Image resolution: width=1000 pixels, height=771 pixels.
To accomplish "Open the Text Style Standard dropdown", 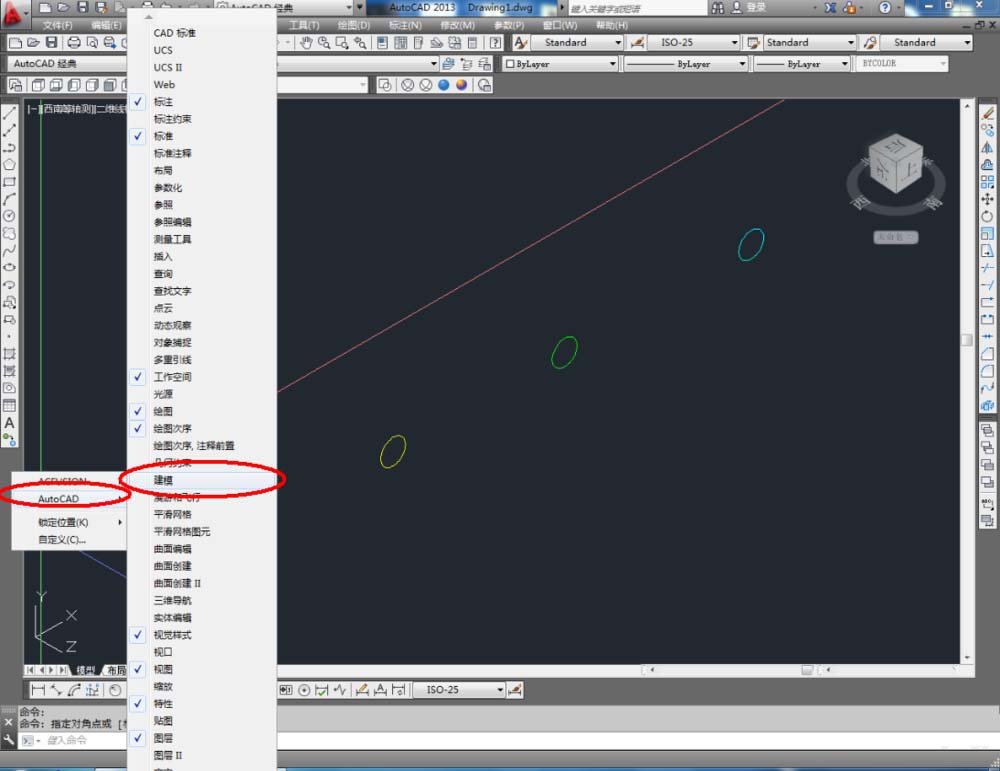I will point(617,43).
